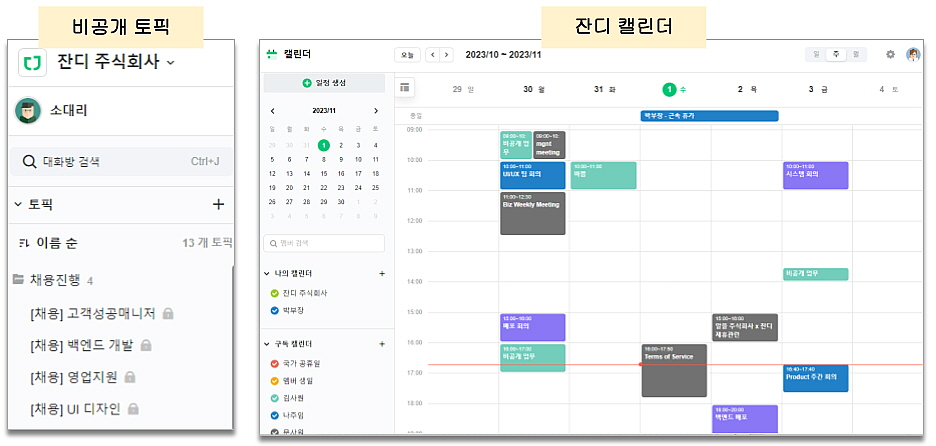Collapse the 토픽 section
This screenshot has width=936, height=446.
click(18, 205)
